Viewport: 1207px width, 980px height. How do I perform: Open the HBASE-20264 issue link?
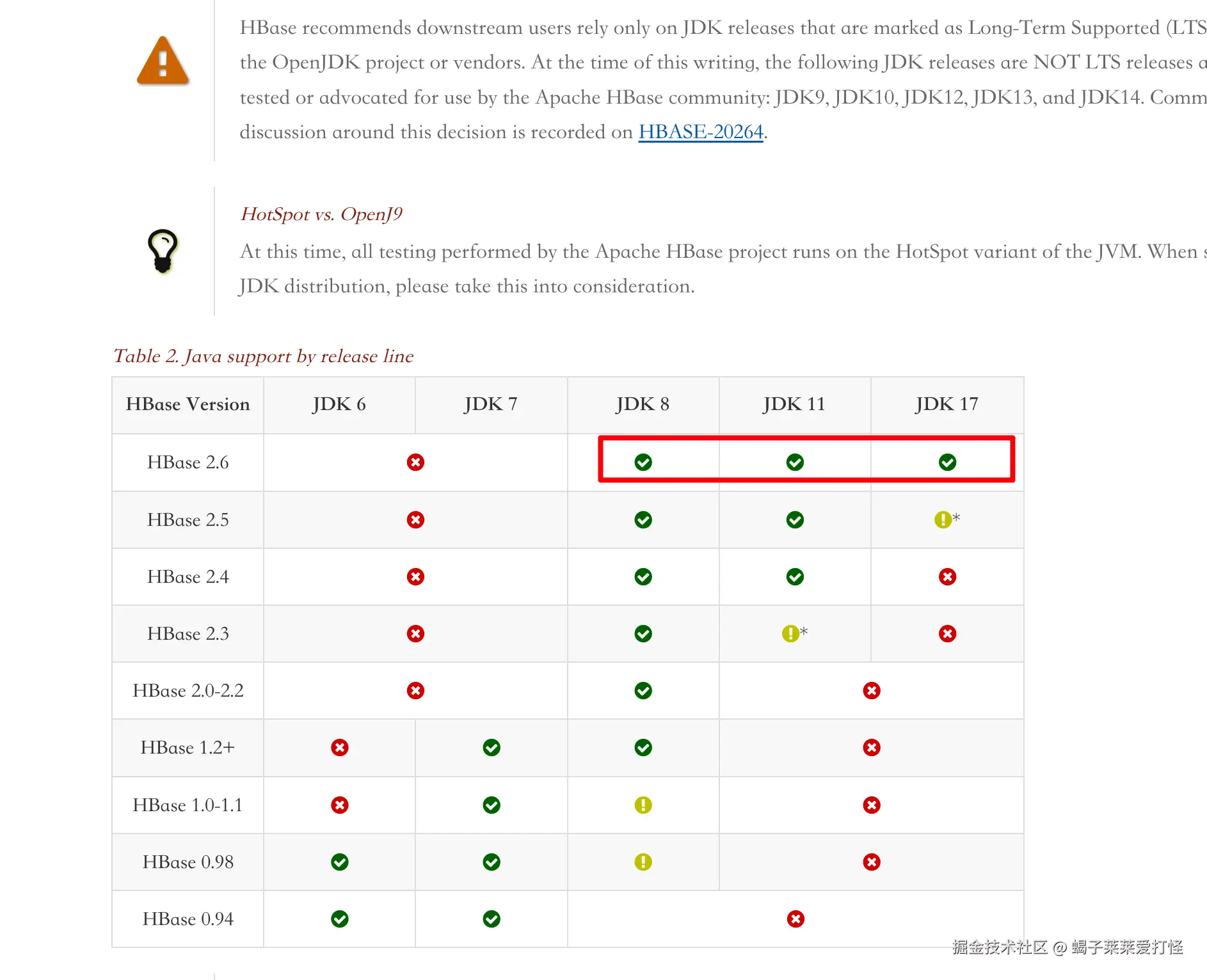pyautogui.click(x=701, y=132)
